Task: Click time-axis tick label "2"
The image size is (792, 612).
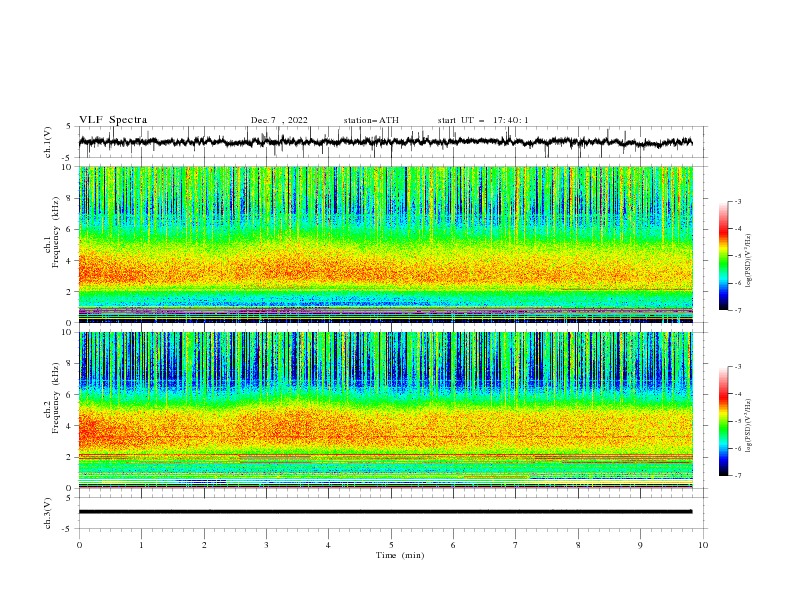Action: click(204, 545)
